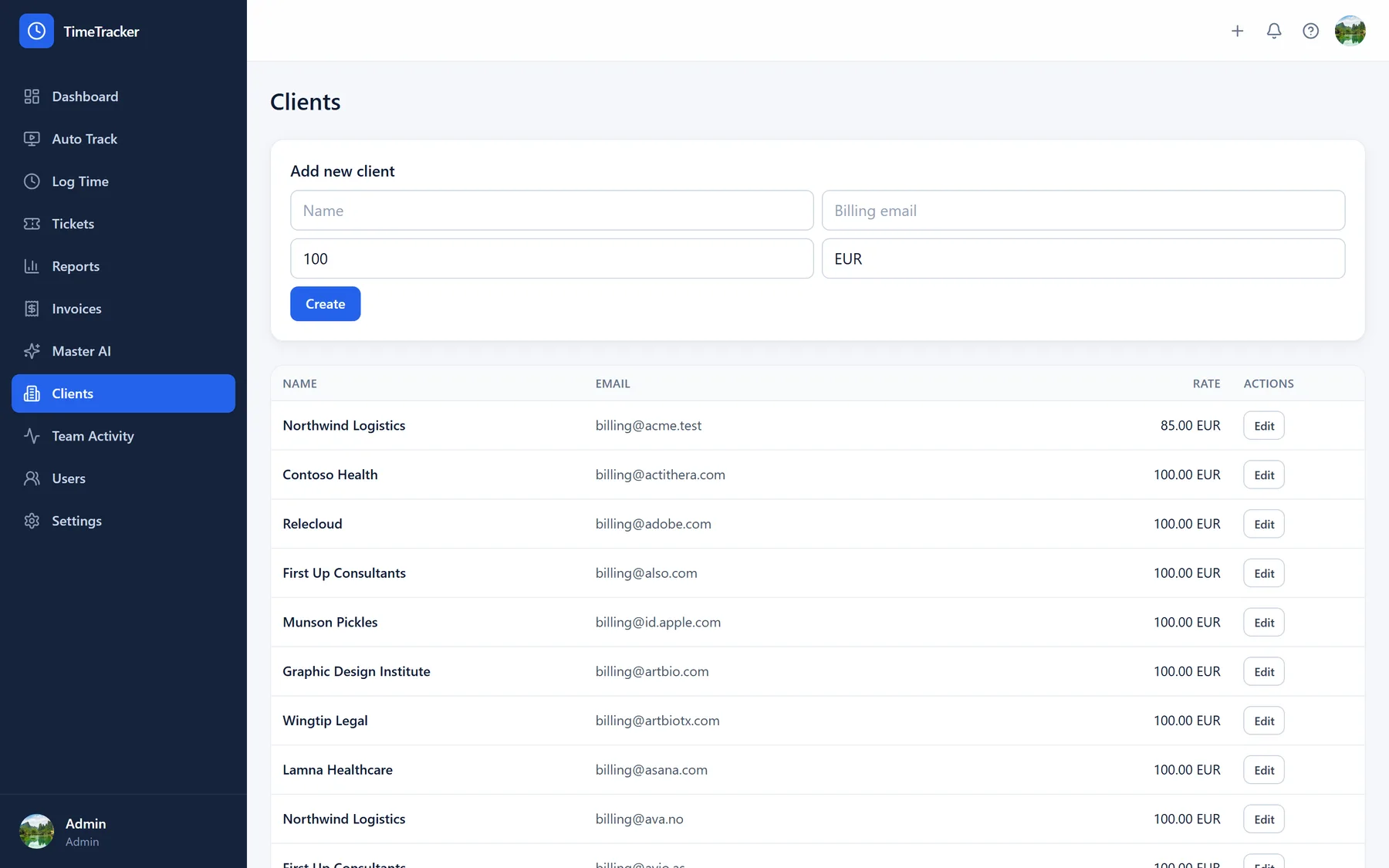Focus the Name input field

pos(552,211)
